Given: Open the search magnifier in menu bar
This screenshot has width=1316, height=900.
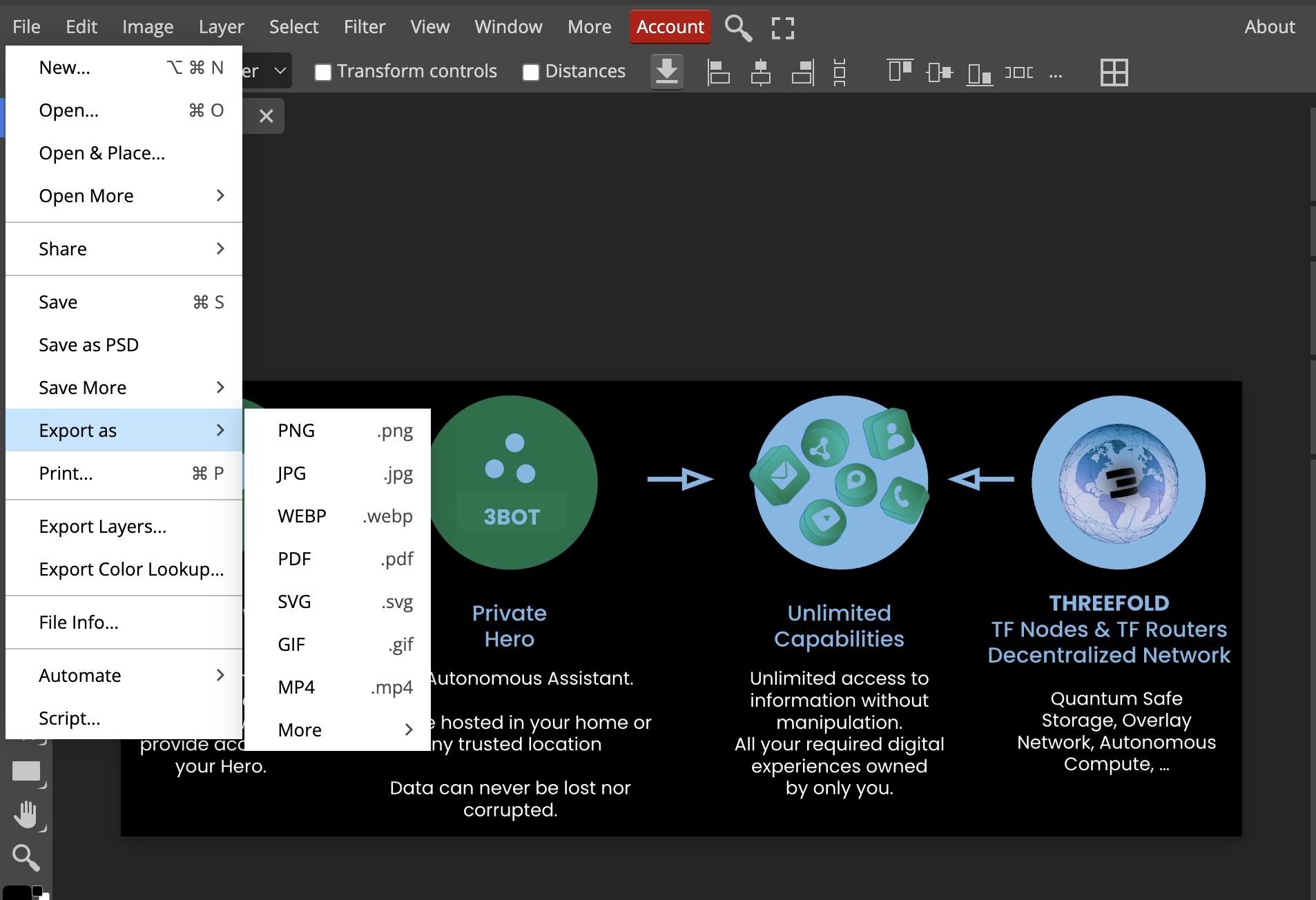Looking at the screenshot, I should (738, 28).
